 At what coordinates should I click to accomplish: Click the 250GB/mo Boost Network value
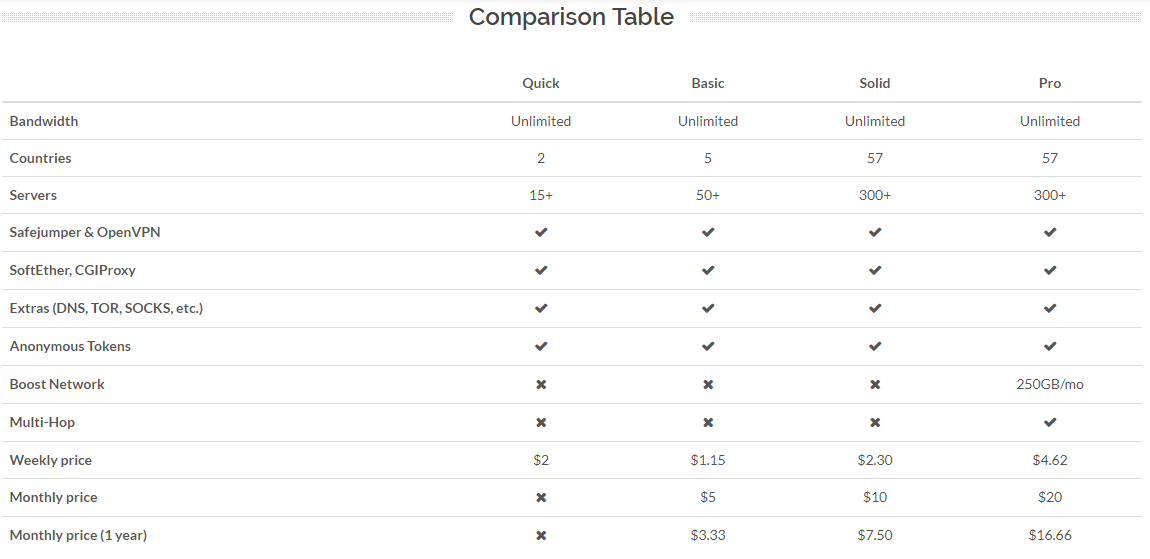coord(1050,384)
